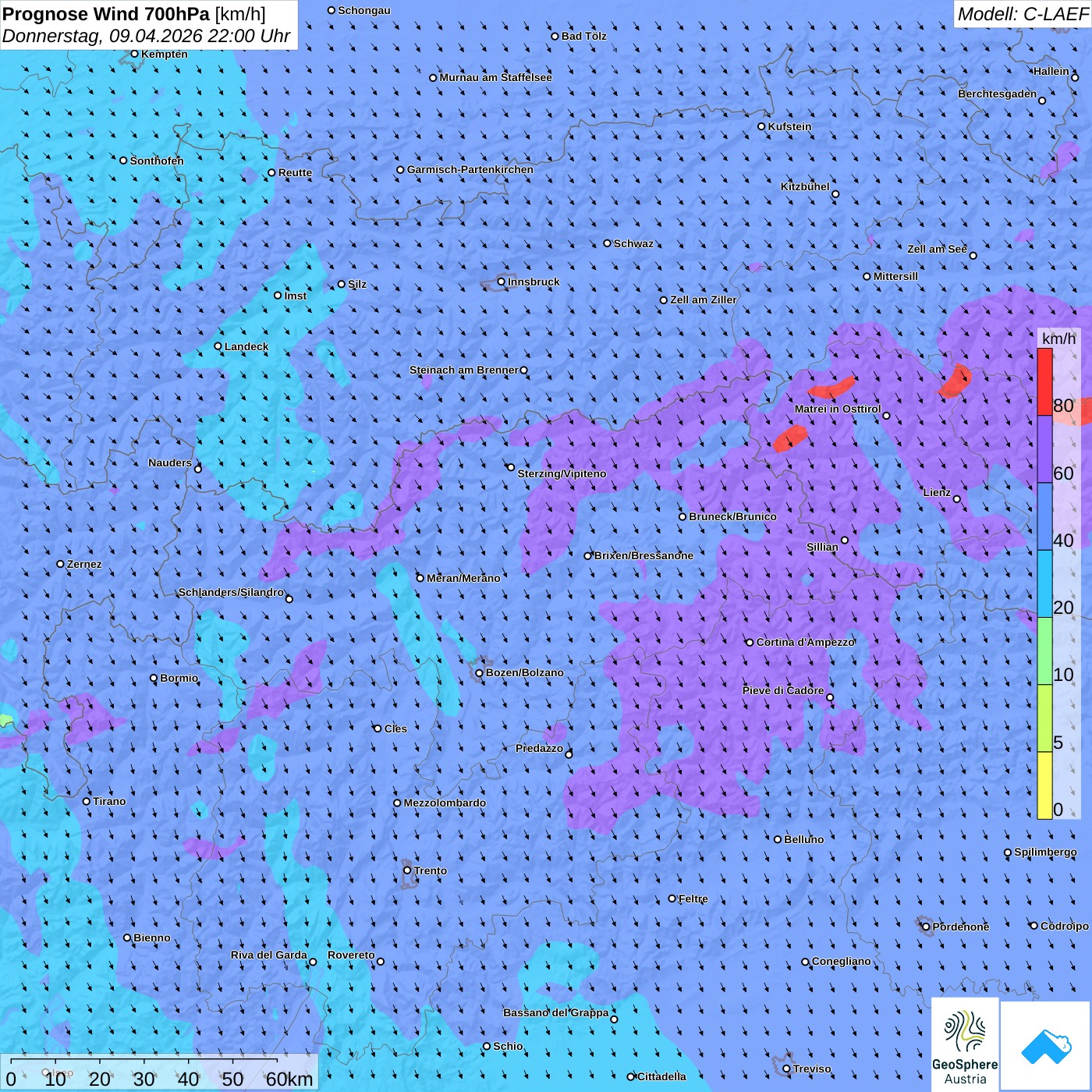Click the Zell am See marker
Screen dimensions: 1092x1092
click(x=973, y=255)
